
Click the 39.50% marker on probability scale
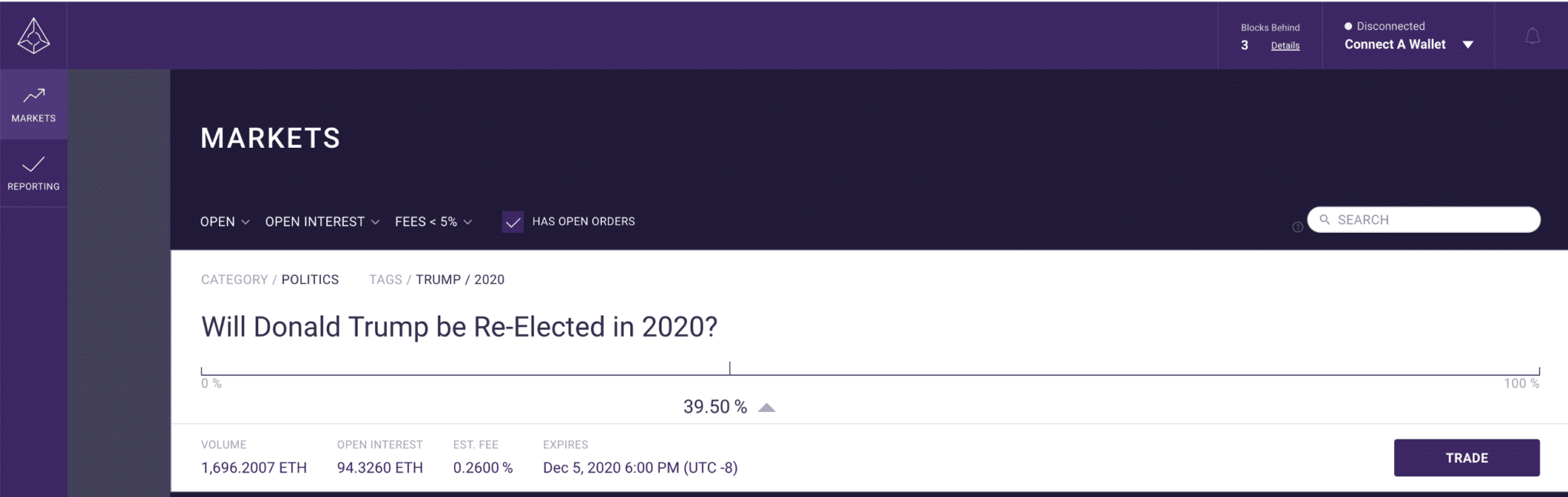coord(730,368)
